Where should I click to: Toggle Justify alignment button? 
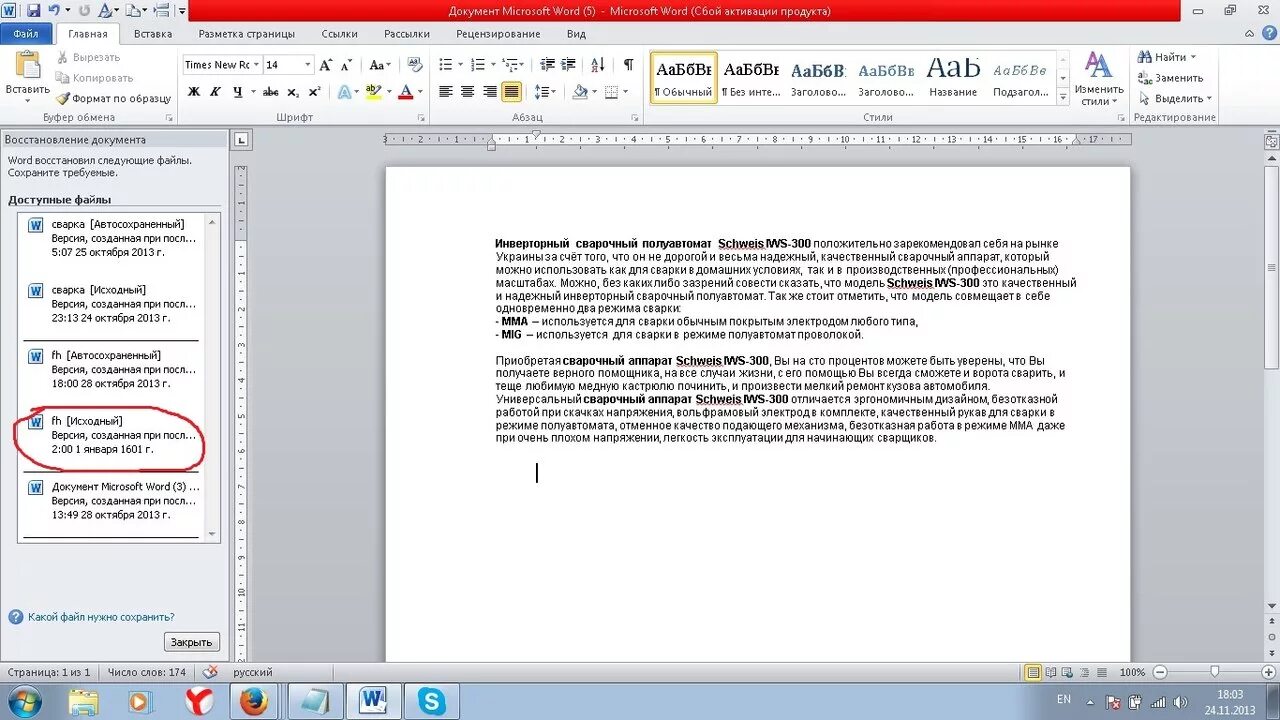[512, 92]
